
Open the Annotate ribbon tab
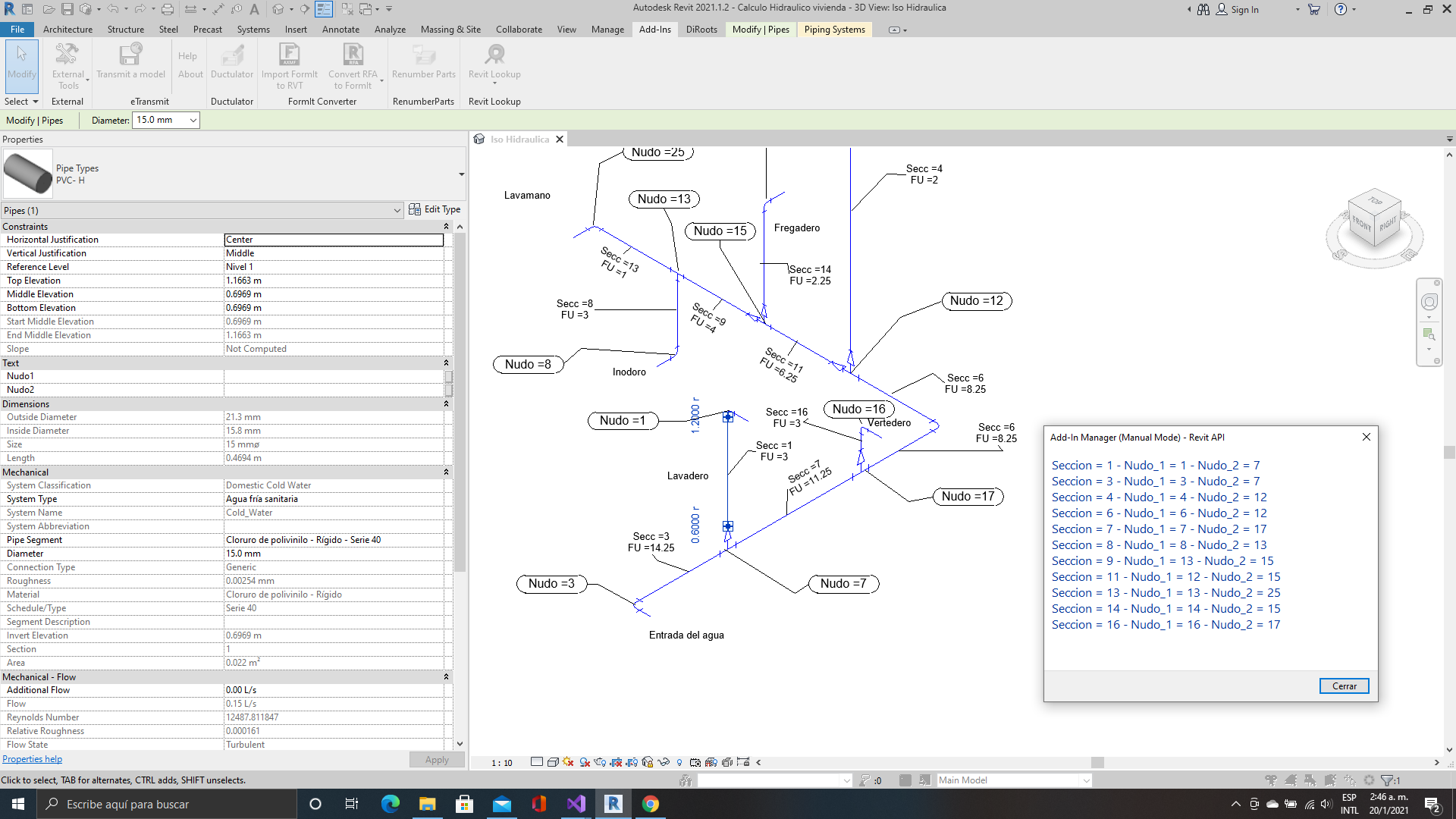tap(340, 30)
